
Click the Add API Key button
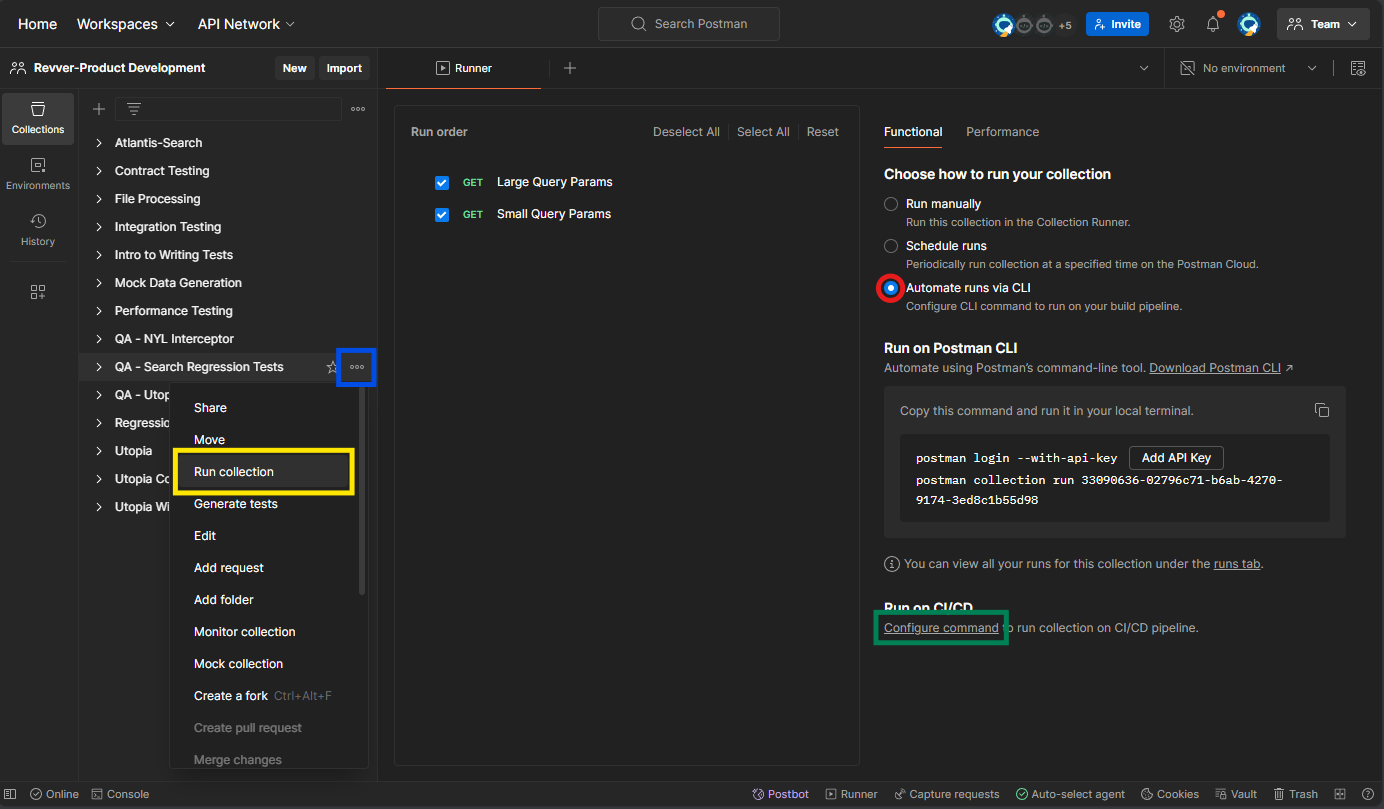pyautogui.click(x=1176, y=458)
